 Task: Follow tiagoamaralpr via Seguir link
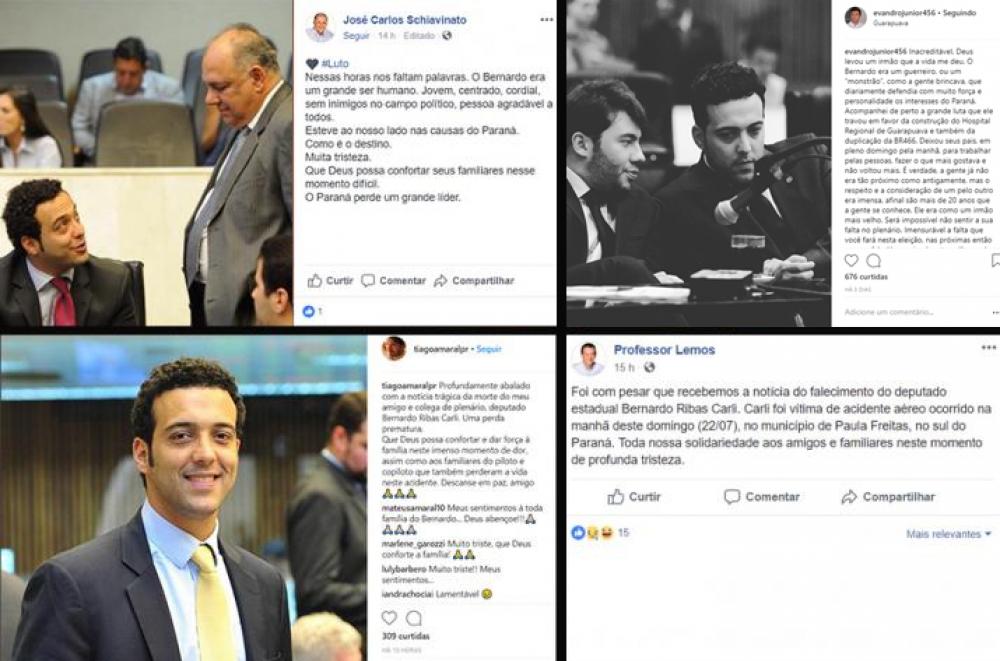pyautogui.click(x=489, y=349)
